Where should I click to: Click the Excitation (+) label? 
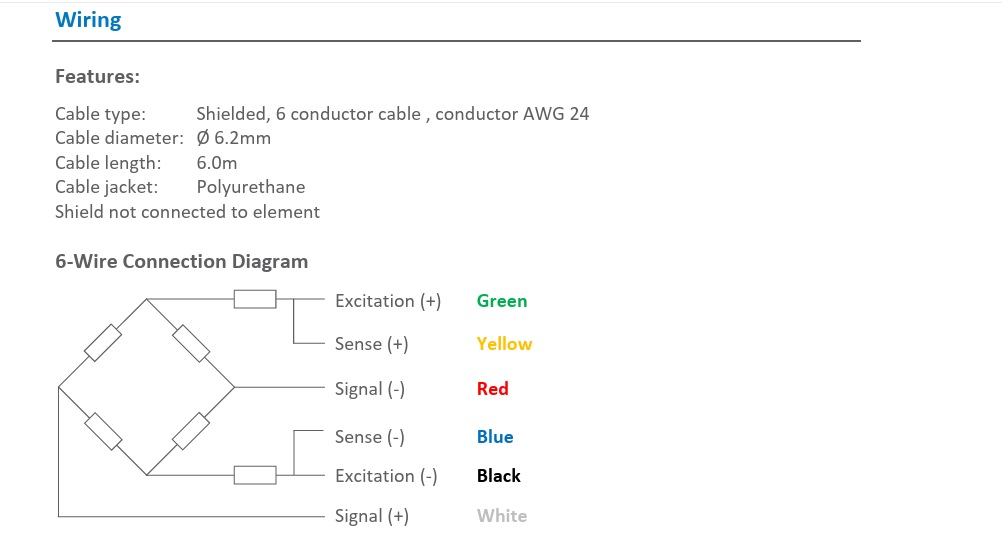[388, 301]
